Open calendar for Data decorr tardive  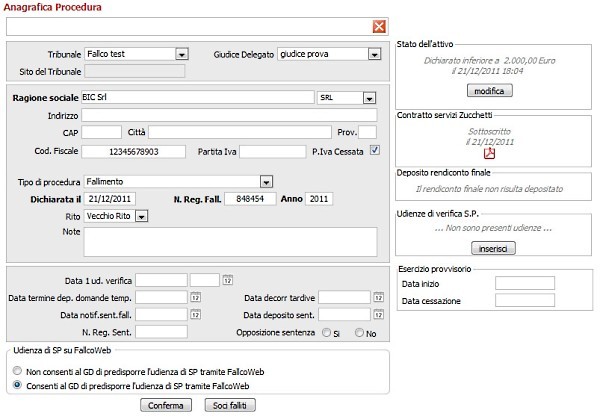click(x=378, y=297)
